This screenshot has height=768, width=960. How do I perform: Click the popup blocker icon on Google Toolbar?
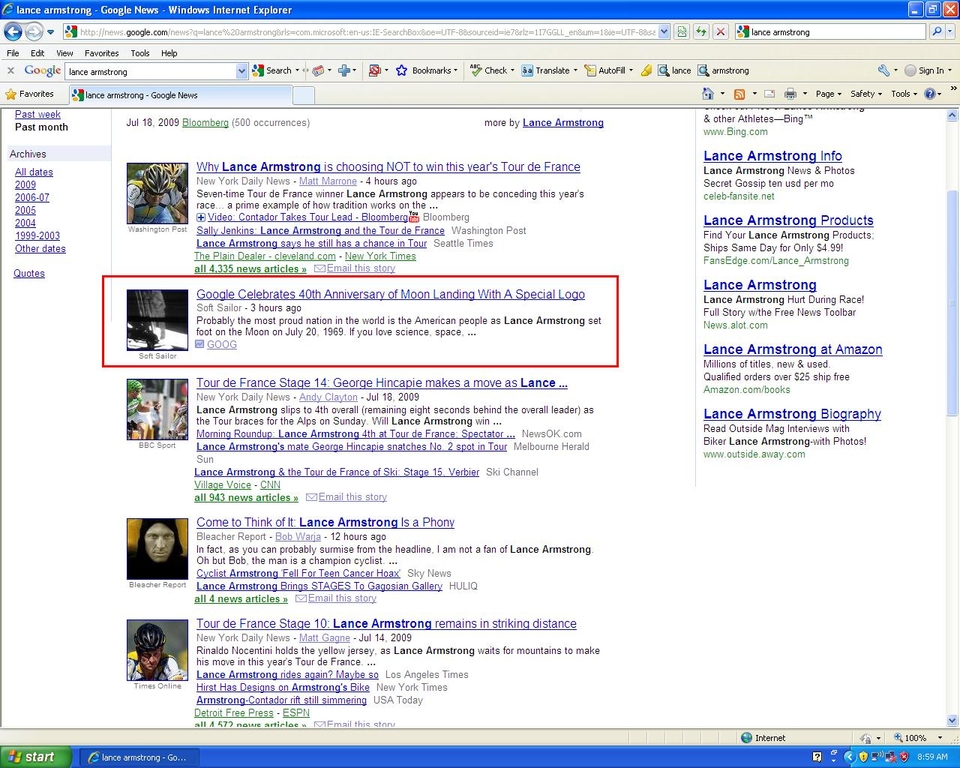[375, 70]
